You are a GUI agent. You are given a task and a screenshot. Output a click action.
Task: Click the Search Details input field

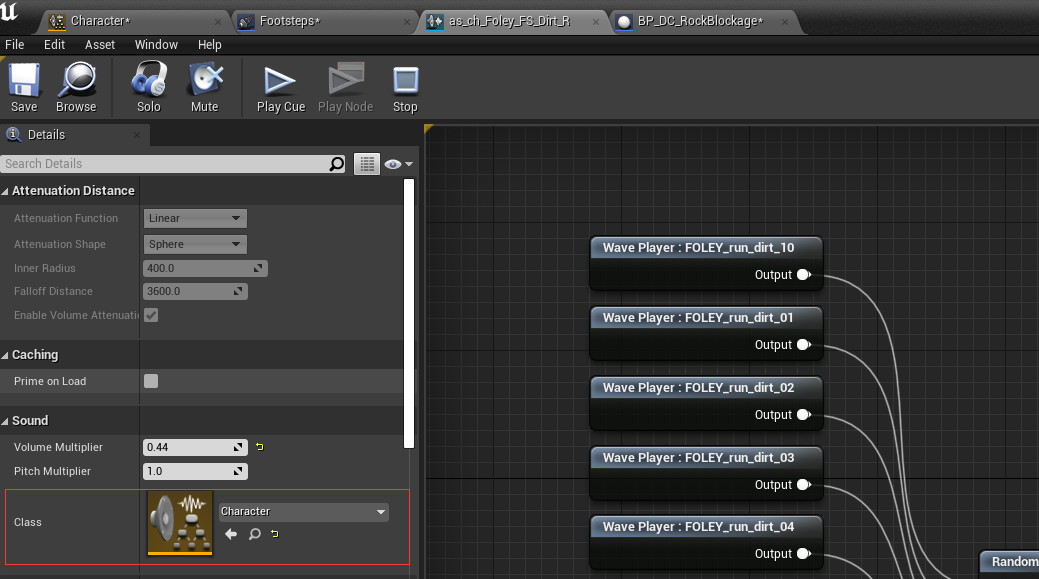tap(173, 164)
